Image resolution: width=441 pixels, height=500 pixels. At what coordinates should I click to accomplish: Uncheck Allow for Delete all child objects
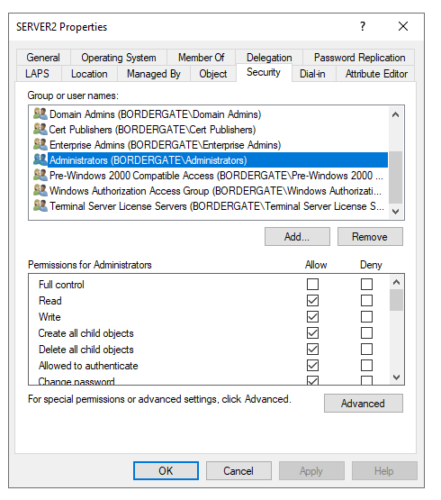coord(313,349)
